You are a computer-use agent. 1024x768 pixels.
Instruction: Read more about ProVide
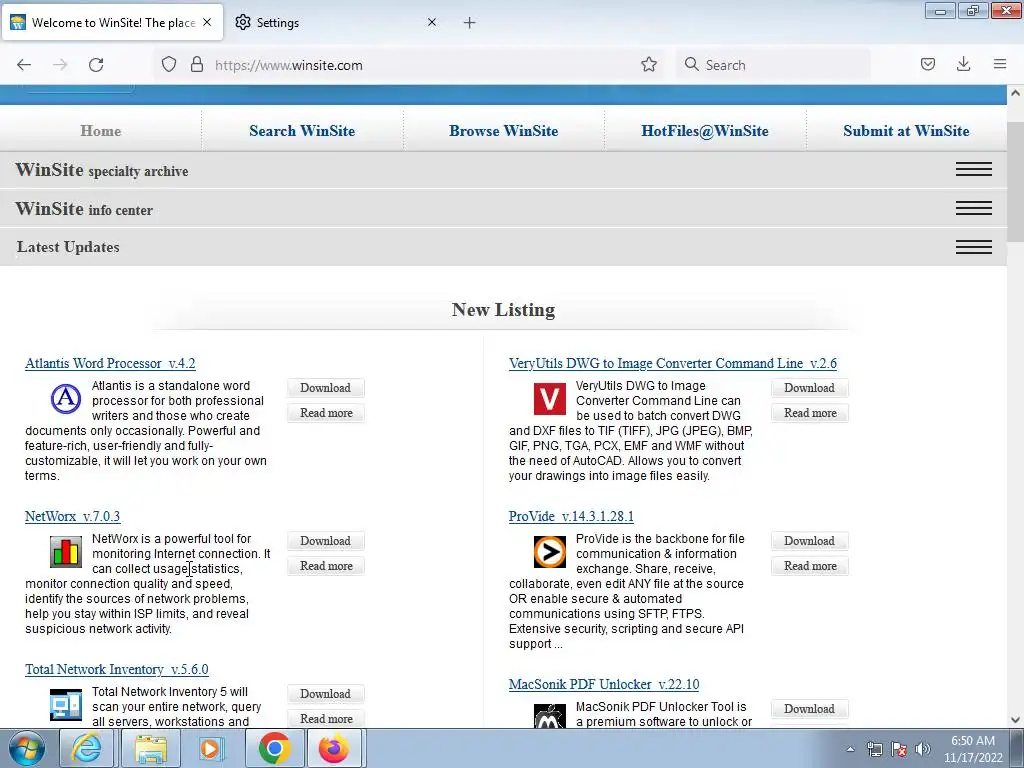pyautogui.click(x=810, y=566)
